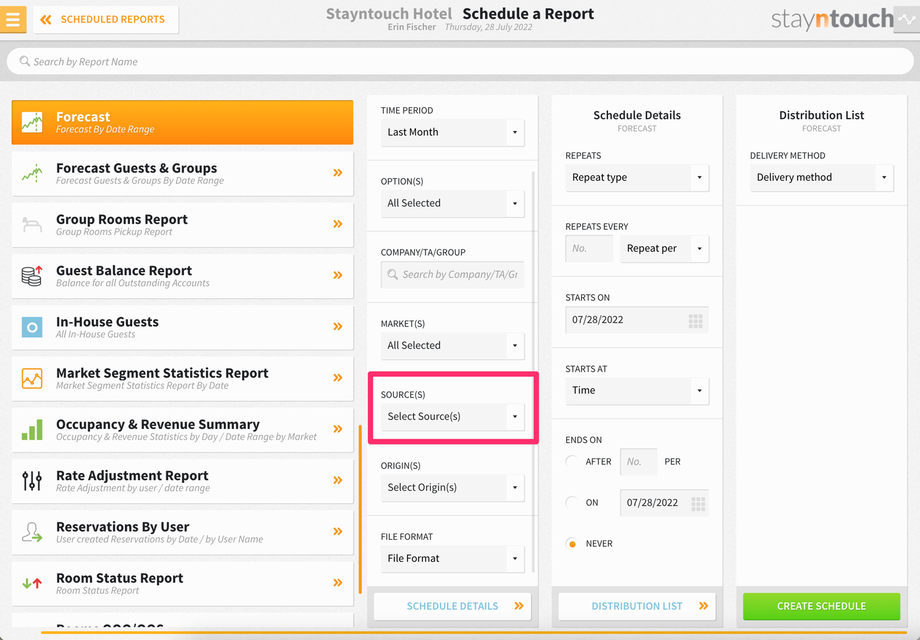920x640 pixels.
Task: Click the Ends On After number field
Action: point(638,462)
